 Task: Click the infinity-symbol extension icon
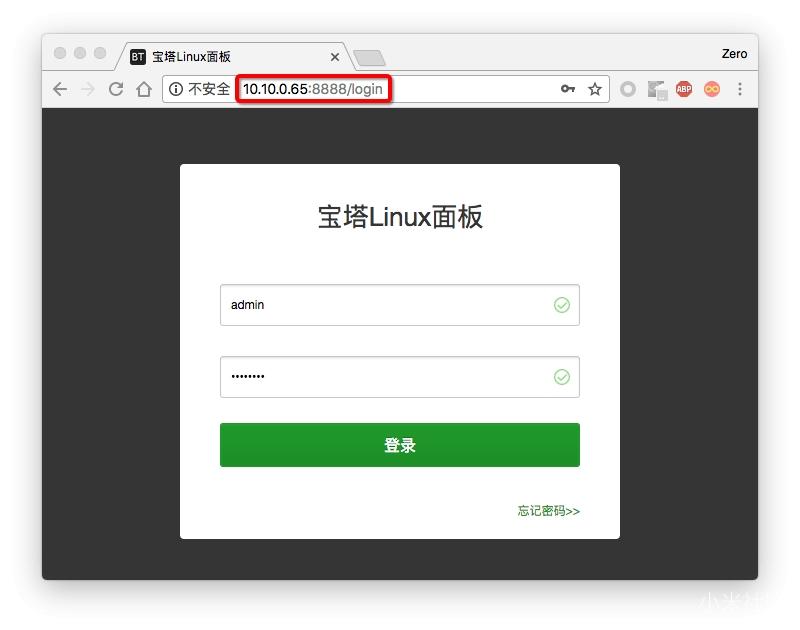pos(711,89)
